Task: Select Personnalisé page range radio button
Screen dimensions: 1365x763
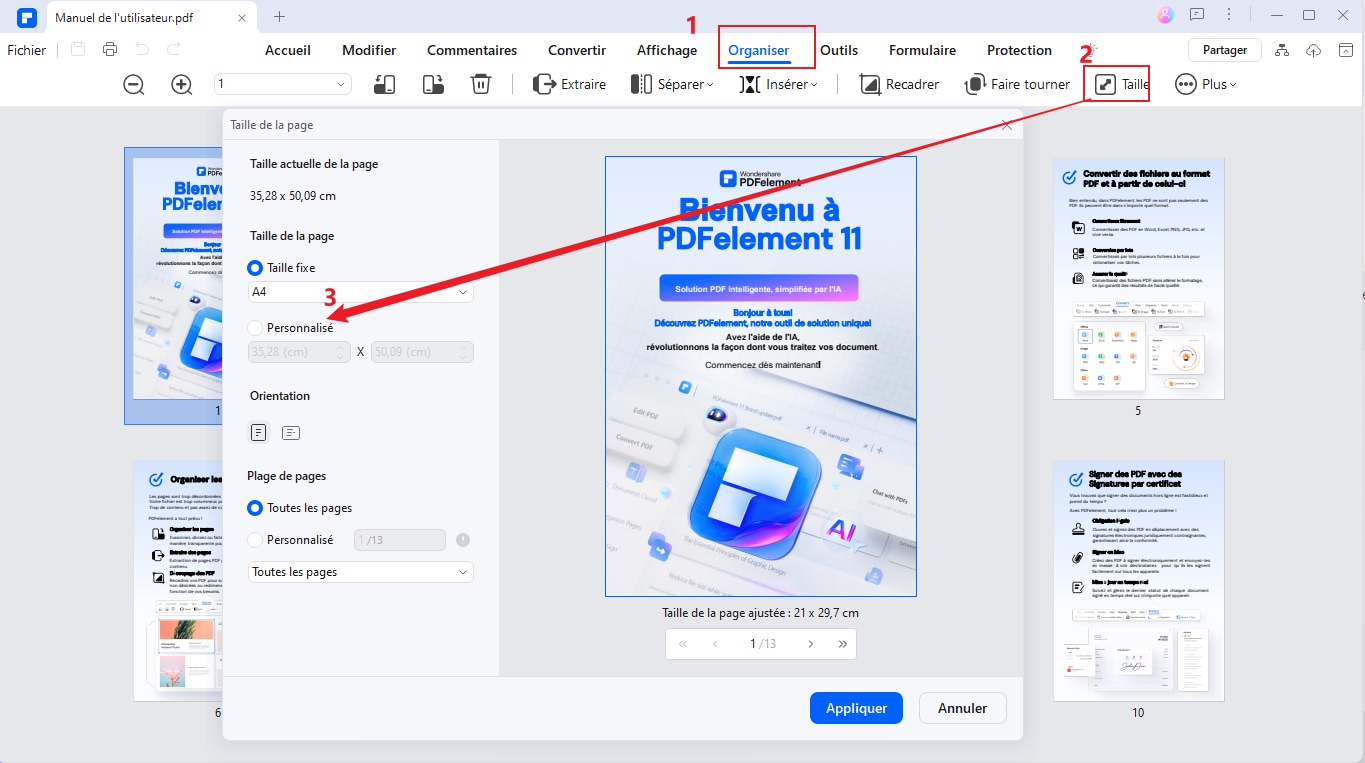Action: coord(255,540)
